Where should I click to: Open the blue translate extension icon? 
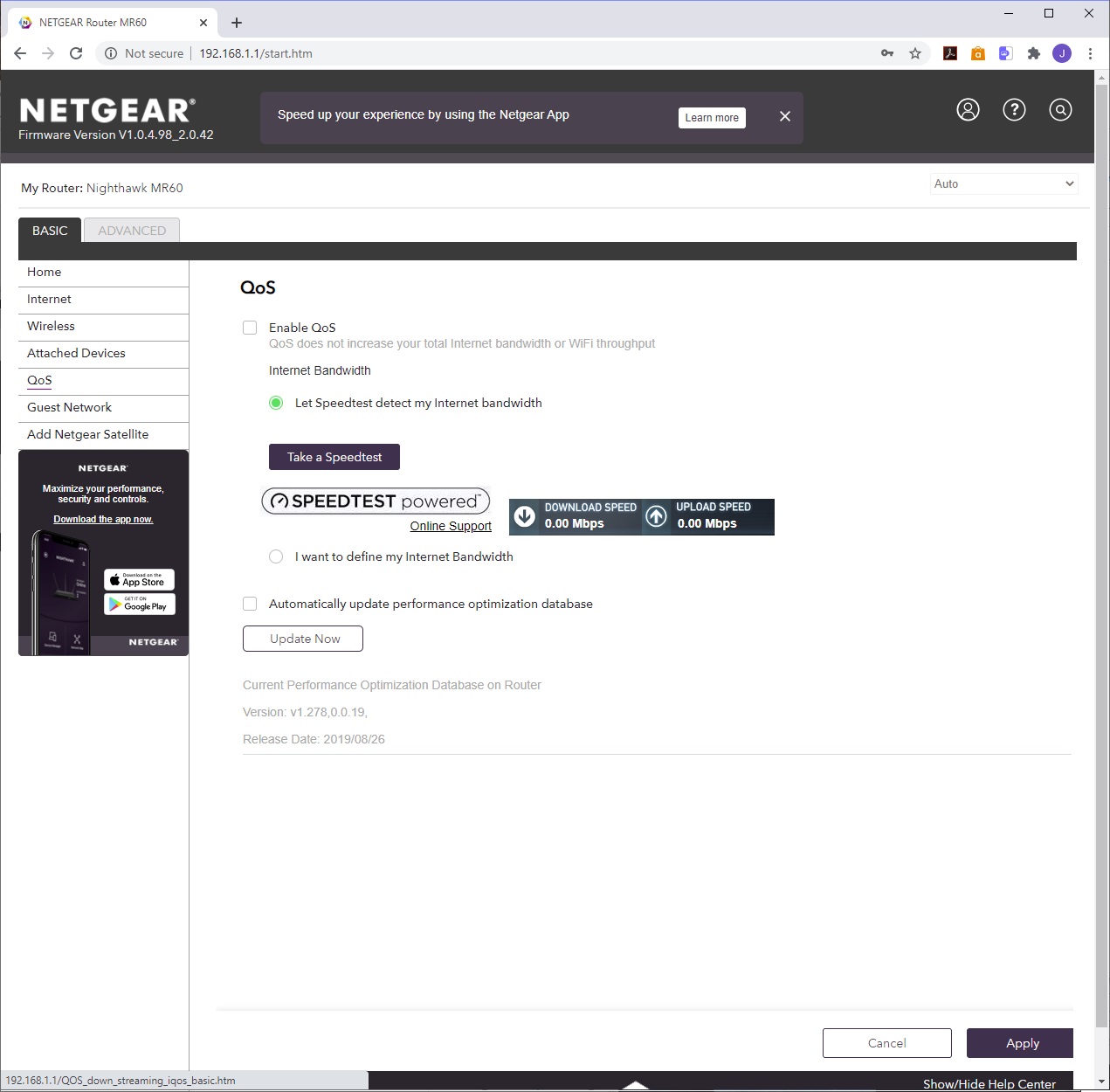(1006, 53)
